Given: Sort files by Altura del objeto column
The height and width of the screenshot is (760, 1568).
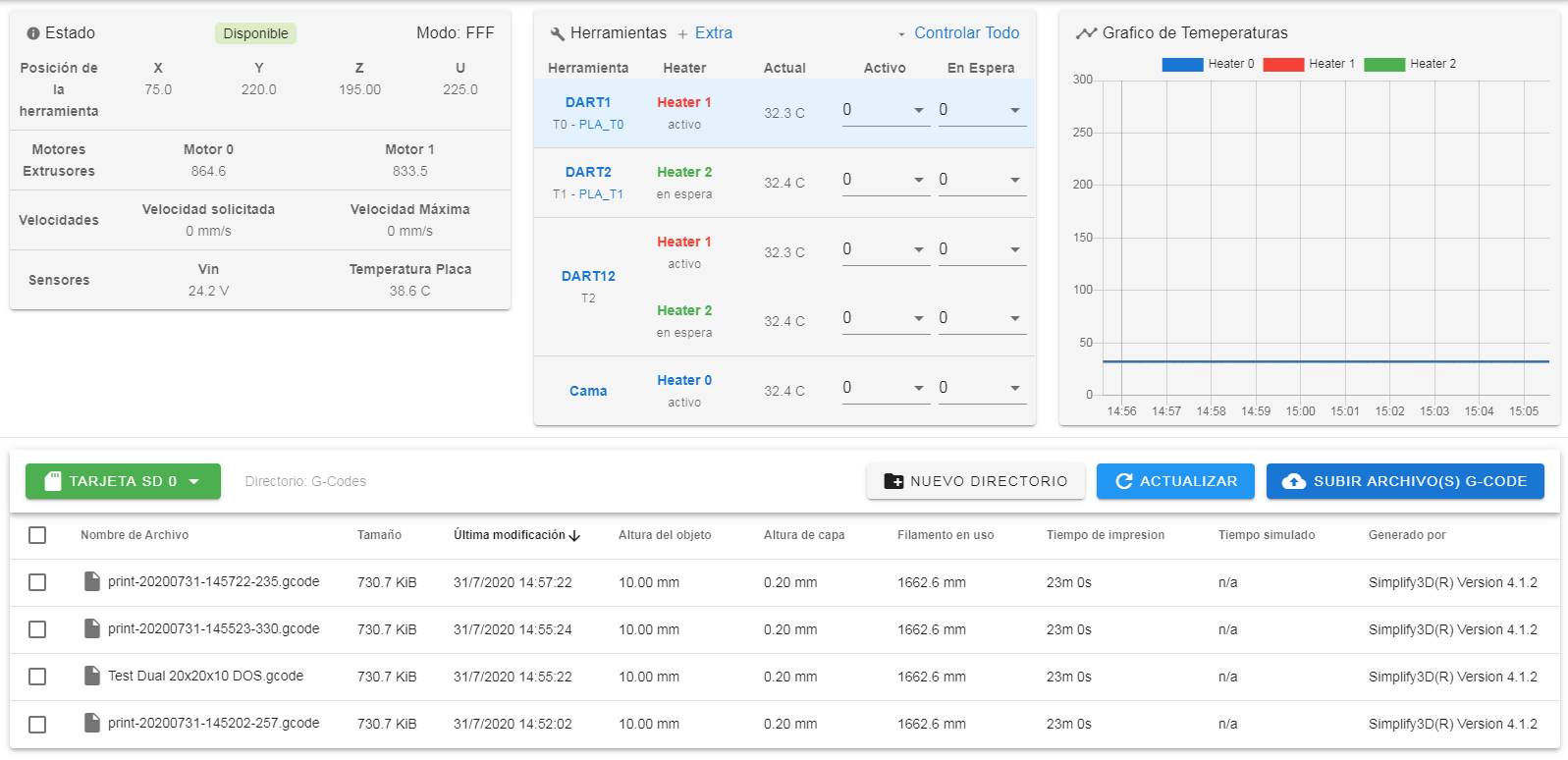Looking at the screenshot, I should (665, 535).
